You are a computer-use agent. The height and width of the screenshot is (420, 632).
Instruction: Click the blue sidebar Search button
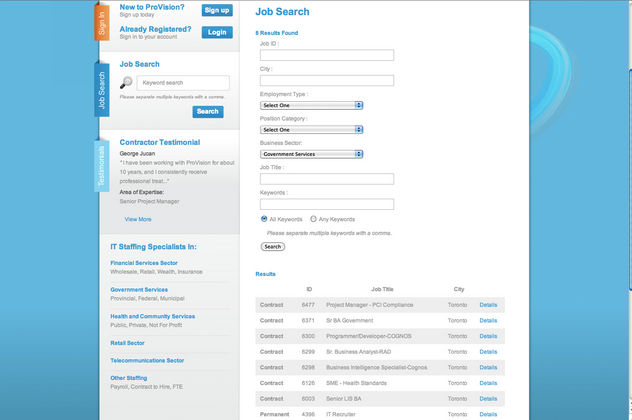(208, 111)
